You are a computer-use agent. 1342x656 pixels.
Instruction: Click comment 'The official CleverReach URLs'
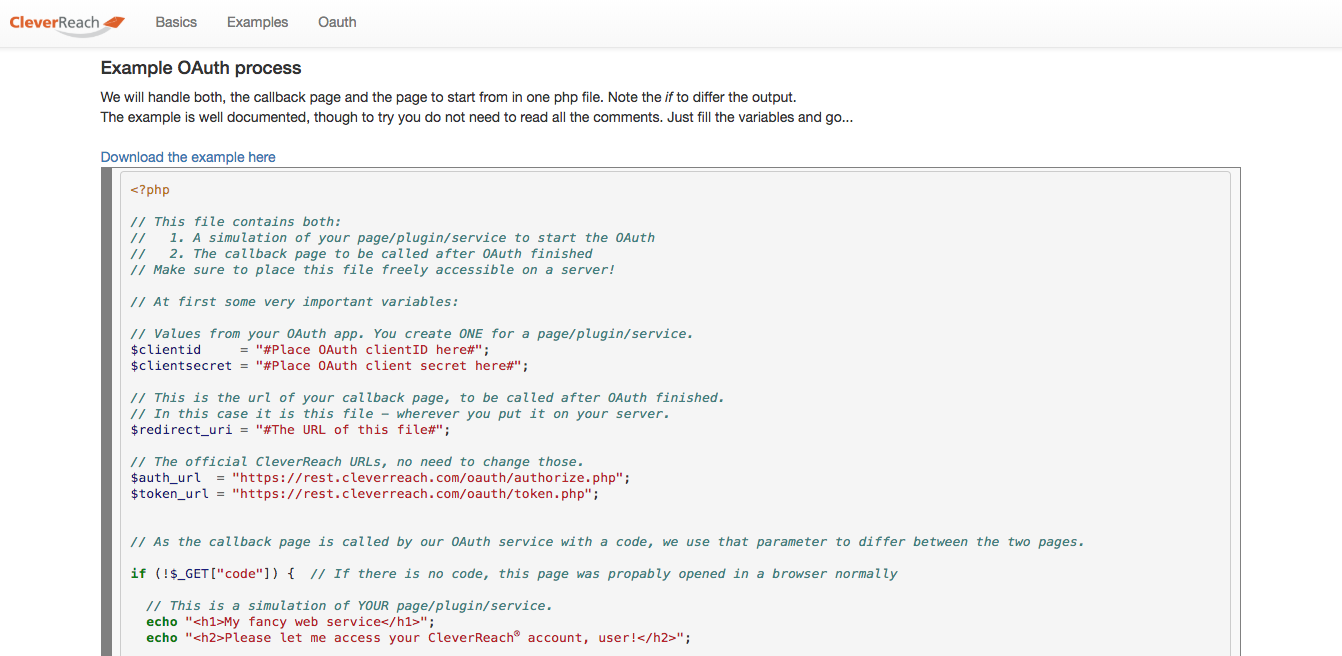(357, 461)
